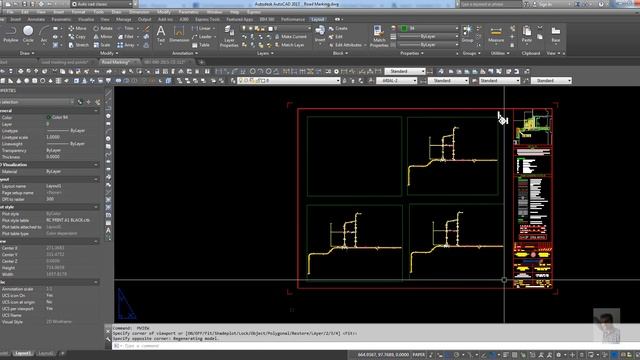Click the Plot style table value
Screen dimensions: 640x360
68,220
